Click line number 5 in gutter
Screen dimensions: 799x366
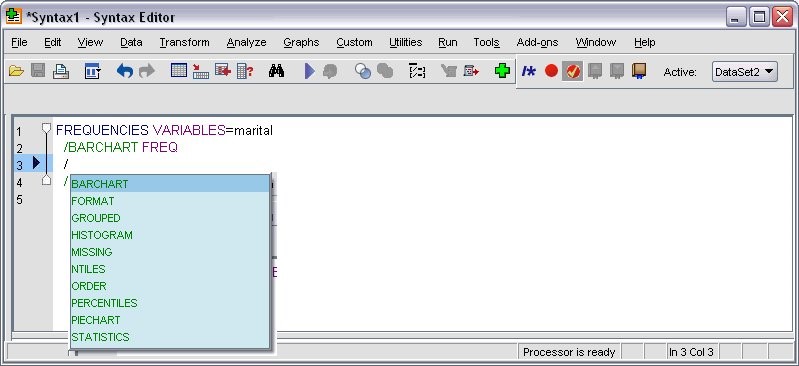[x=19, y=199]
